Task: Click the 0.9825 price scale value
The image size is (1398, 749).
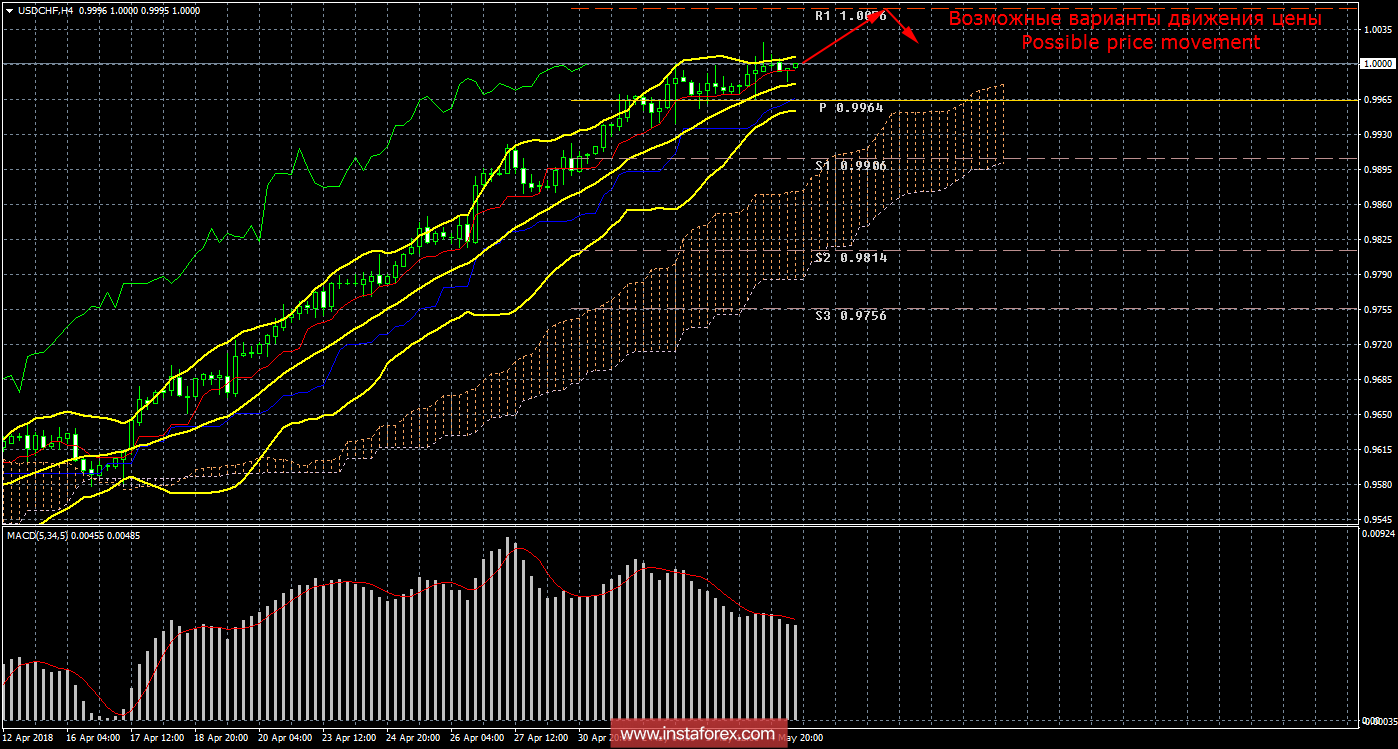Action: pos(1377,240)
